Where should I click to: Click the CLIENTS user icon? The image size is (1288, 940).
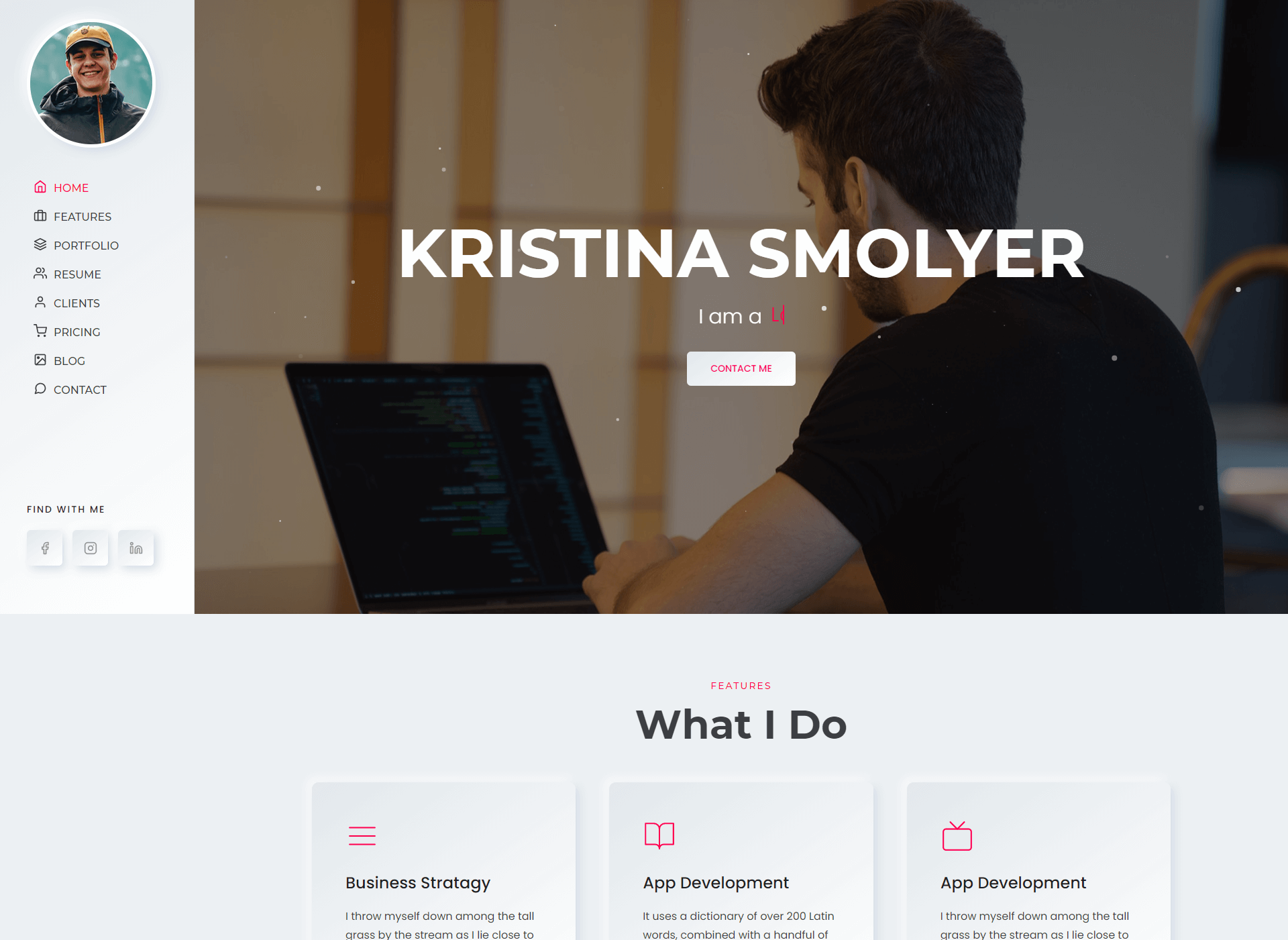click(x=40, y=303)
